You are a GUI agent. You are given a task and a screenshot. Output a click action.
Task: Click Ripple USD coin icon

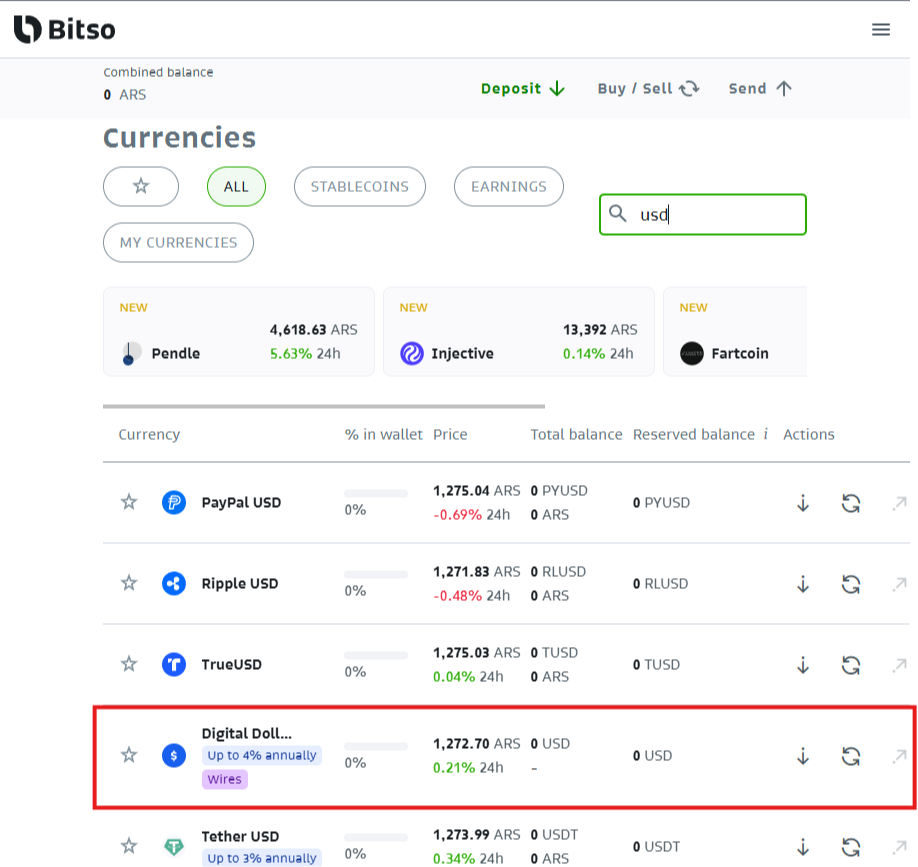point(174,583)
